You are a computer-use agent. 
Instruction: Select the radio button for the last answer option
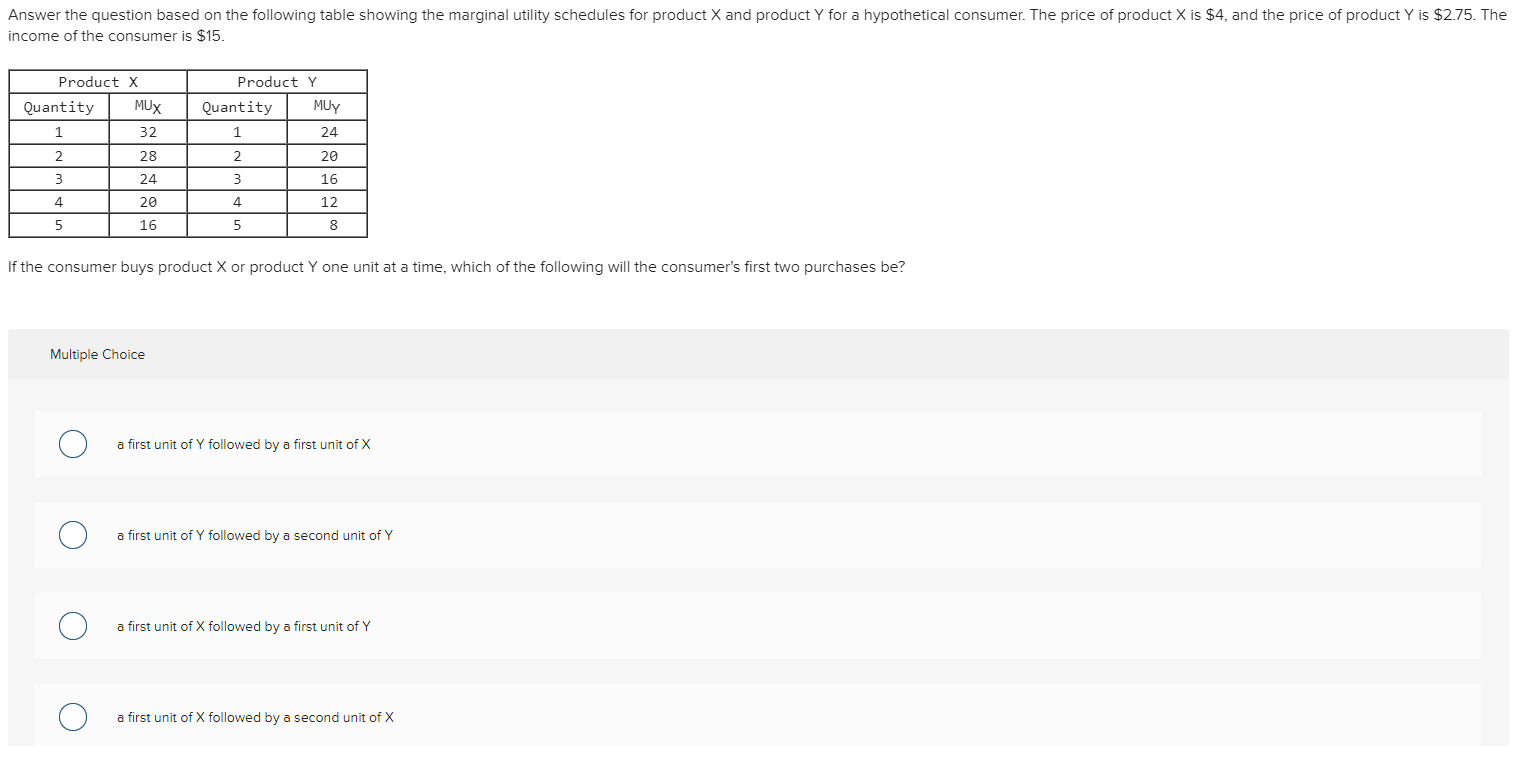[x=72, y=717]
